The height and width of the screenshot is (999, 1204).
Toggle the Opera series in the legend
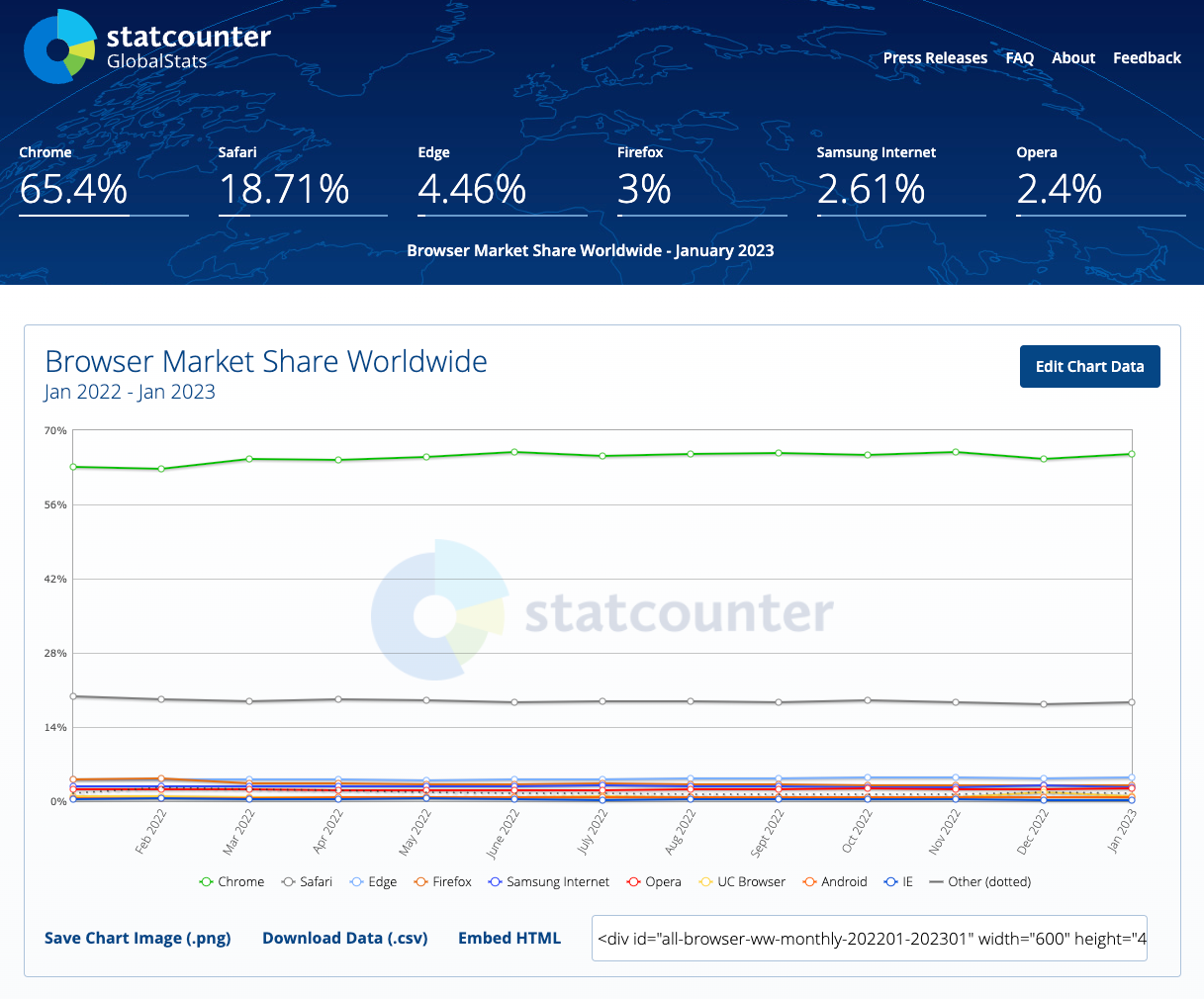pyautogui.click(x=654, y=881)
